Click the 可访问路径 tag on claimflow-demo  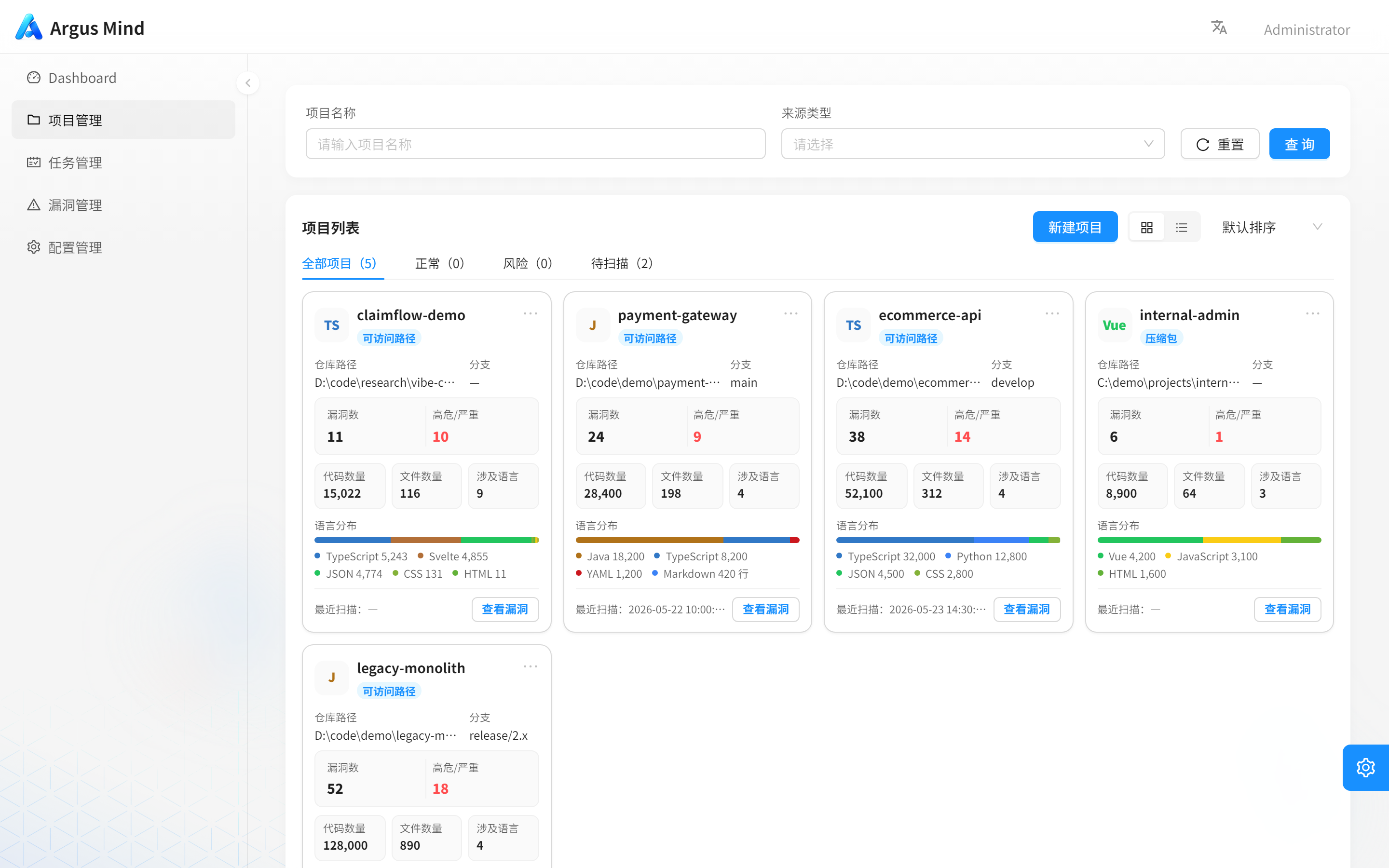[x=389, y=338]
